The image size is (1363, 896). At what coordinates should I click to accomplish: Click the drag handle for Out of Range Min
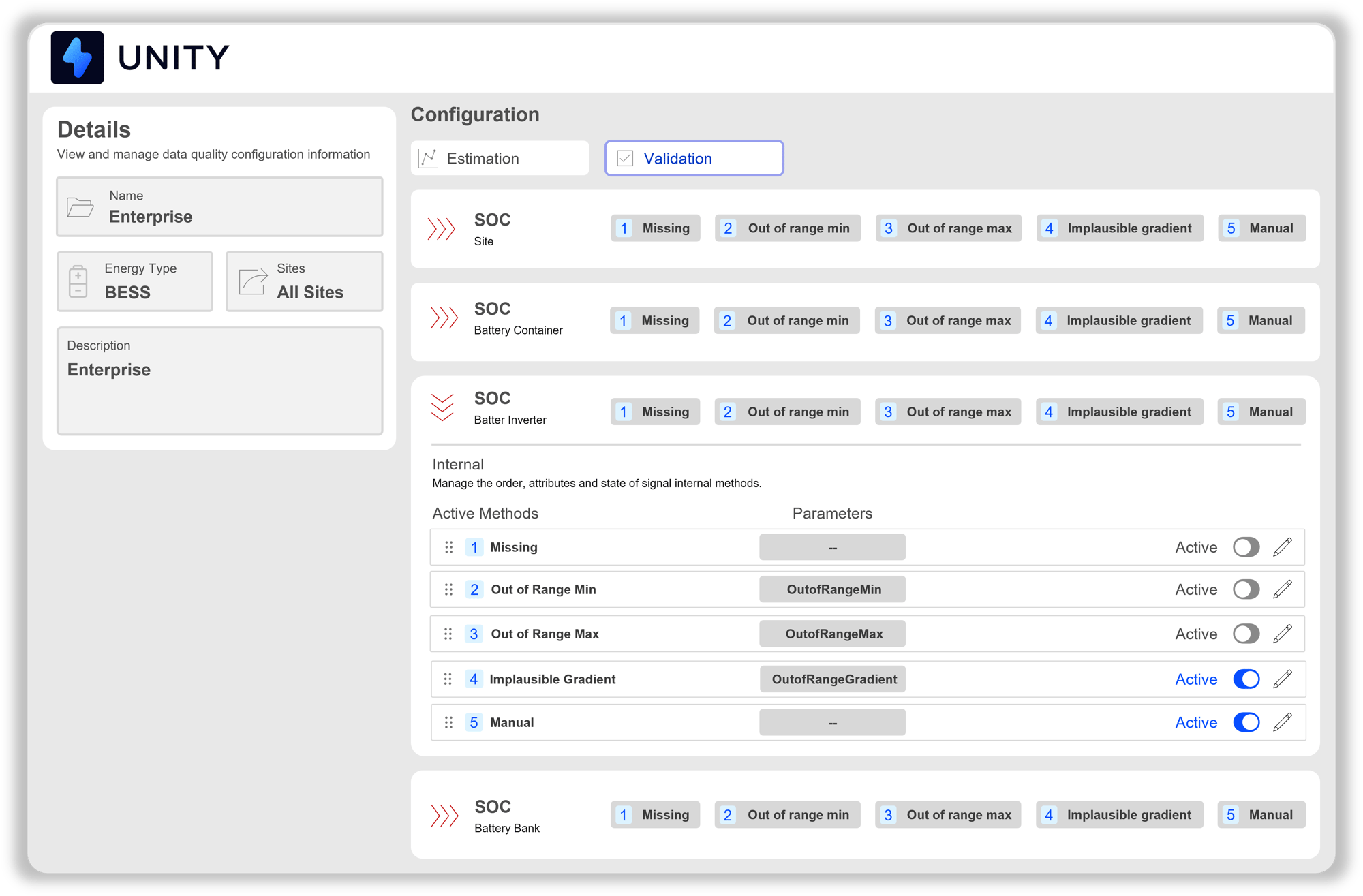click(448, 589)
